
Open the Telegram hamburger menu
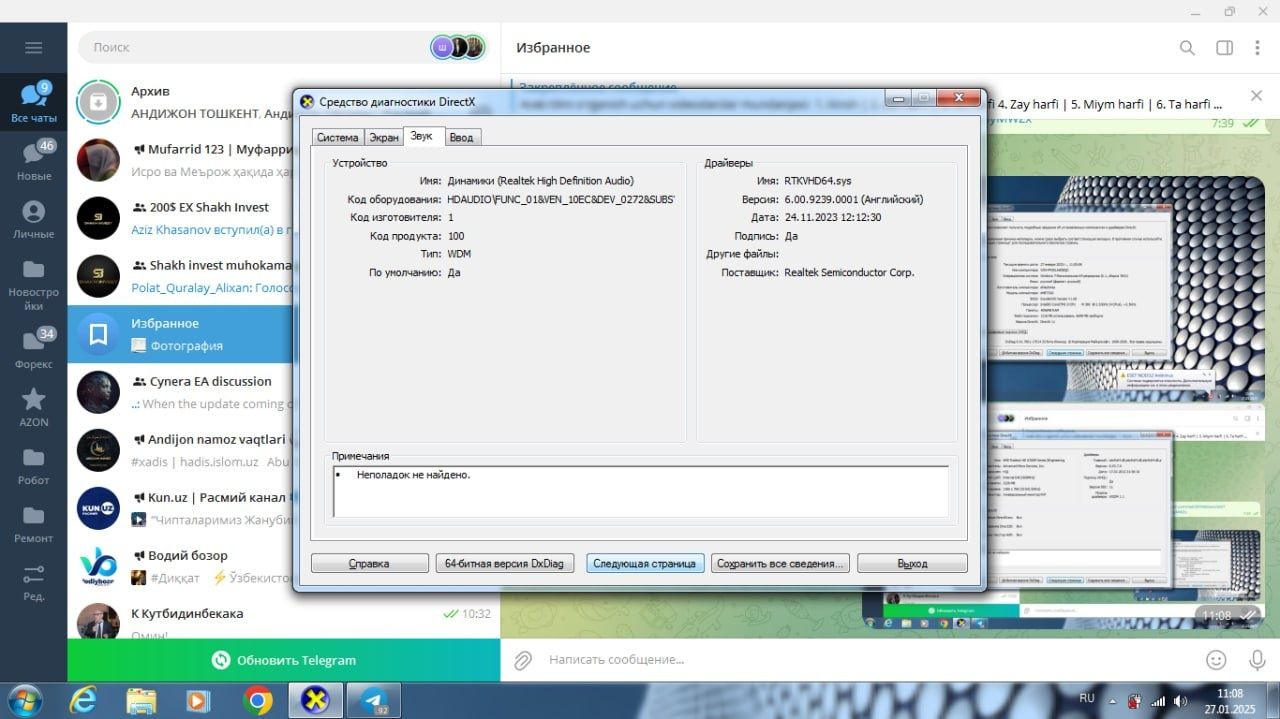[34, 47]
